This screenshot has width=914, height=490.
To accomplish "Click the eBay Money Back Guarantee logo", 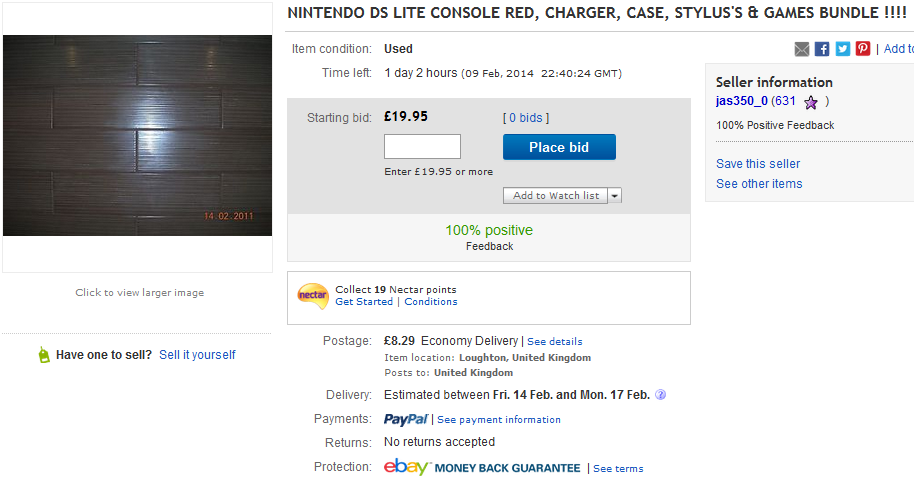I will (482, 467).
